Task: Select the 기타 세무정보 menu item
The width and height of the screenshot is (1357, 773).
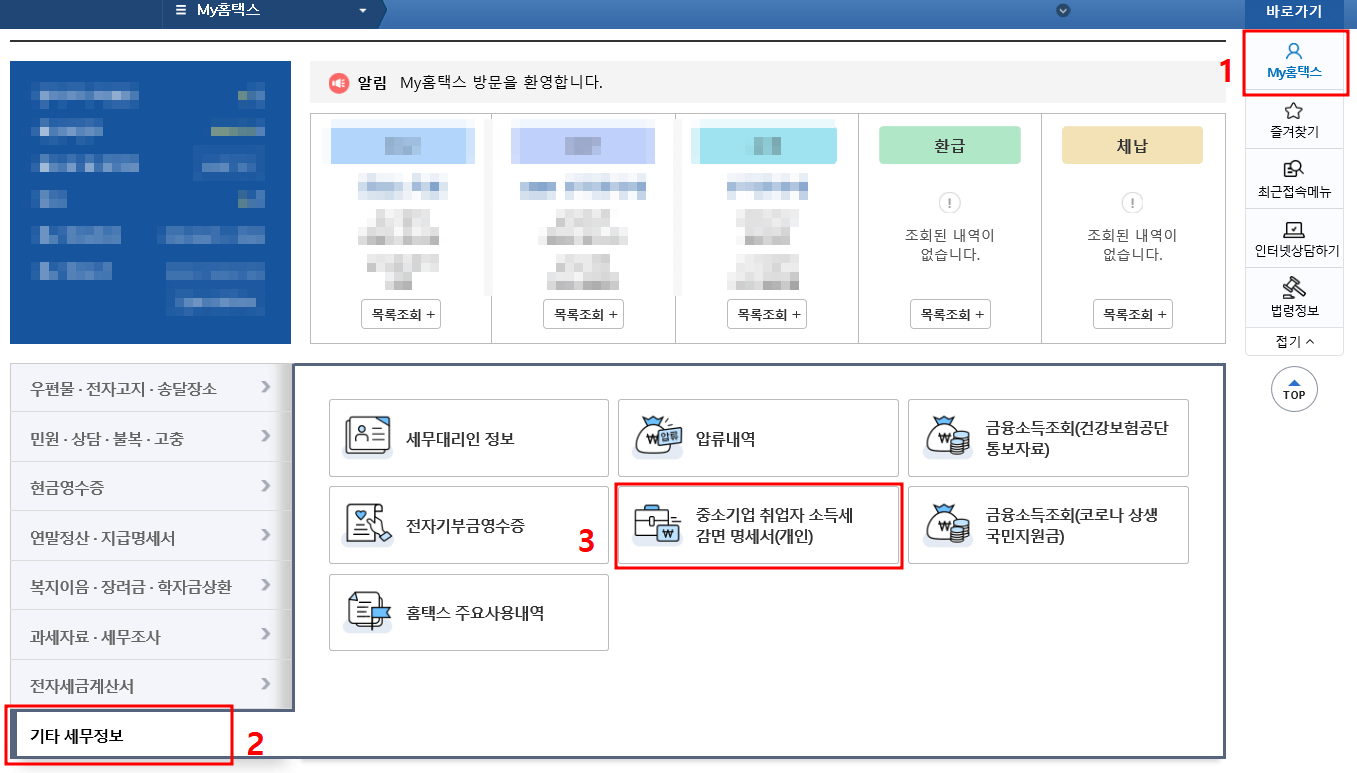Action: (121, 736)
